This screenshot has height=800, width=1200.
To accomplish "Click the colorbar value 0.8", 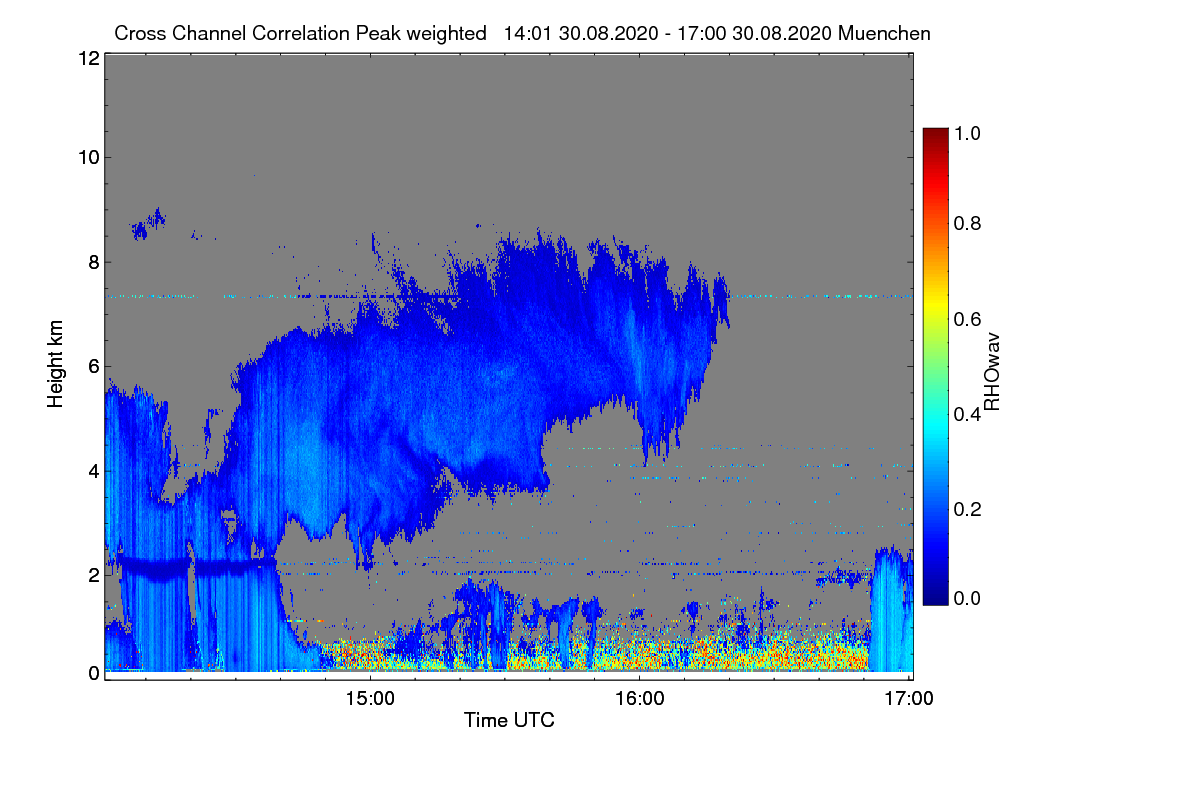I will (x=969, y=223).
